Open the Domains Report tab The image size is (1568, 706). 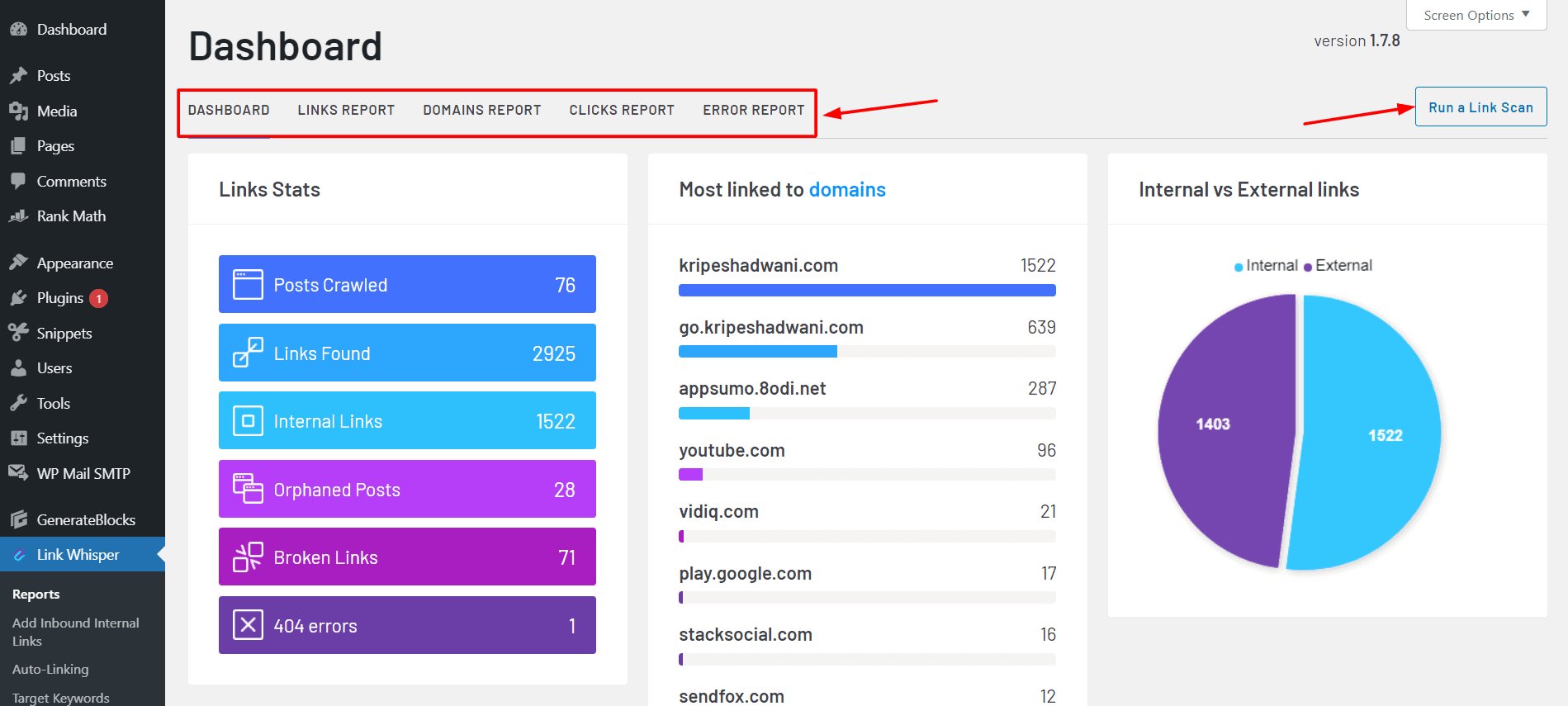pos(481,110)
